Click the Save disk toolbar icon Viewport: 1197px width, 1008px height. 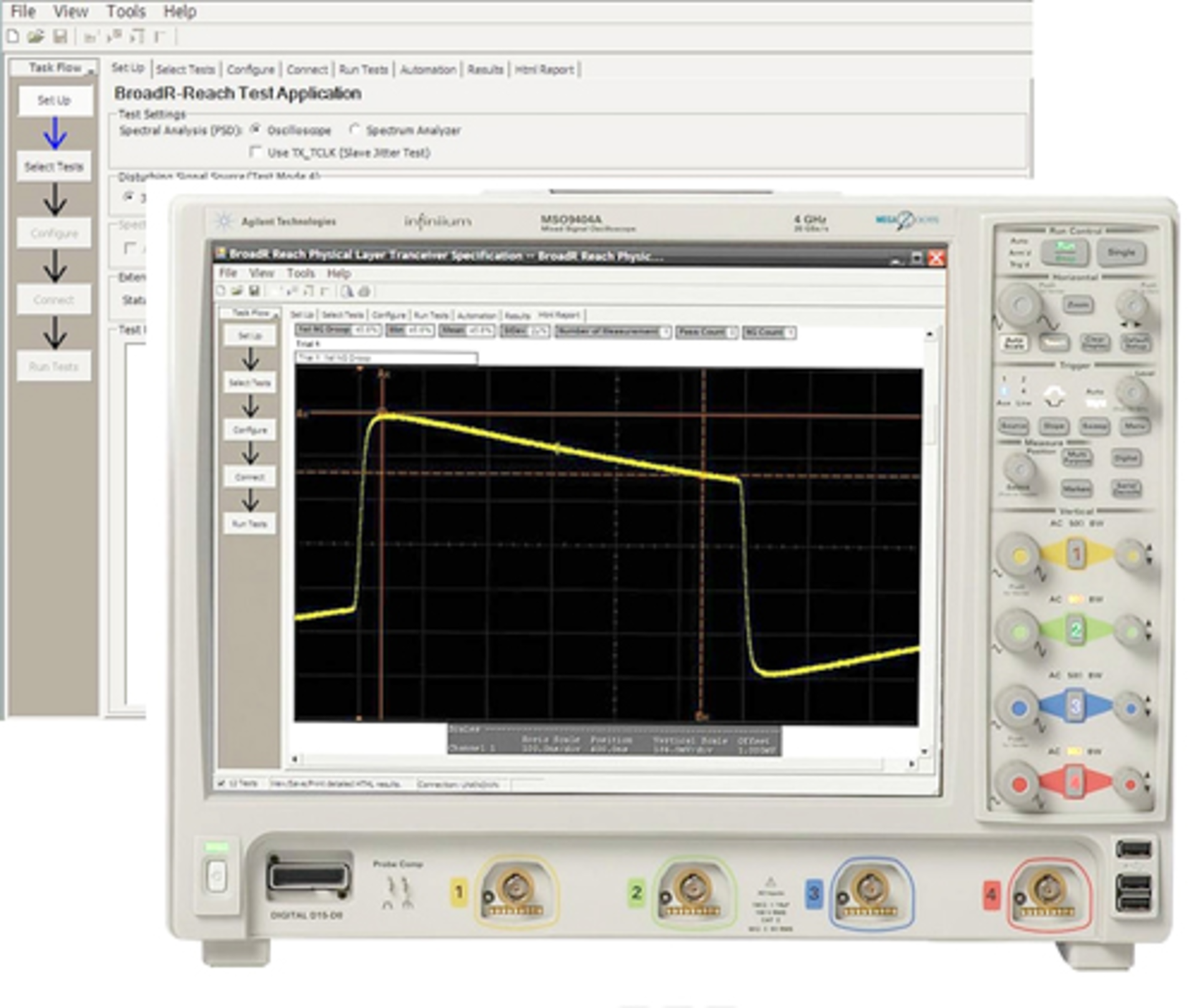click(x=60, y=37)
